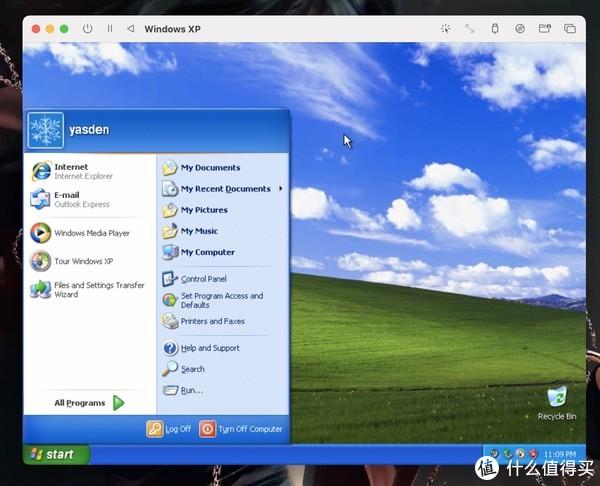Toggle the capture mouse cursor icon
The image size is (600, 486).
446,29
